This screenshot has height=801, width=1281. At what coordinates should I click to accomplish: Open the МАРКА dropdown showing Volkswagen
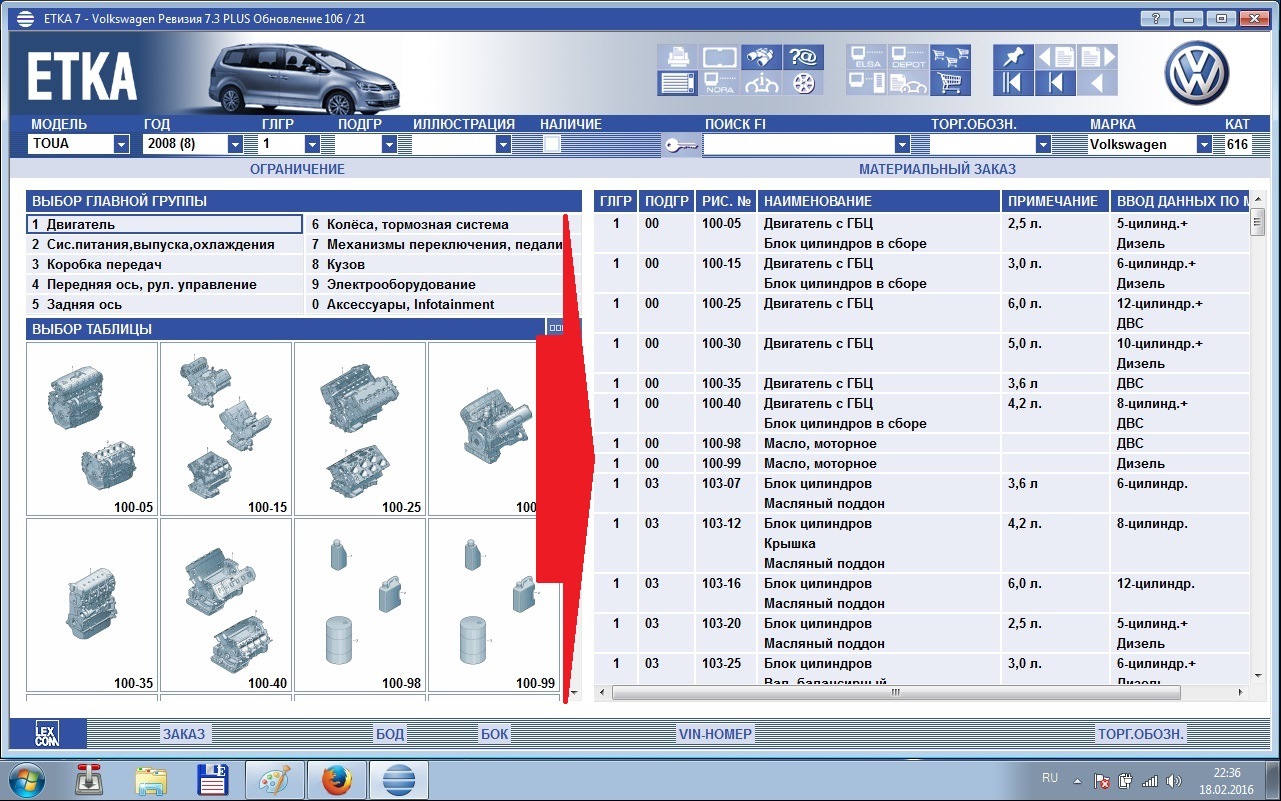[x=1204, y=144]
